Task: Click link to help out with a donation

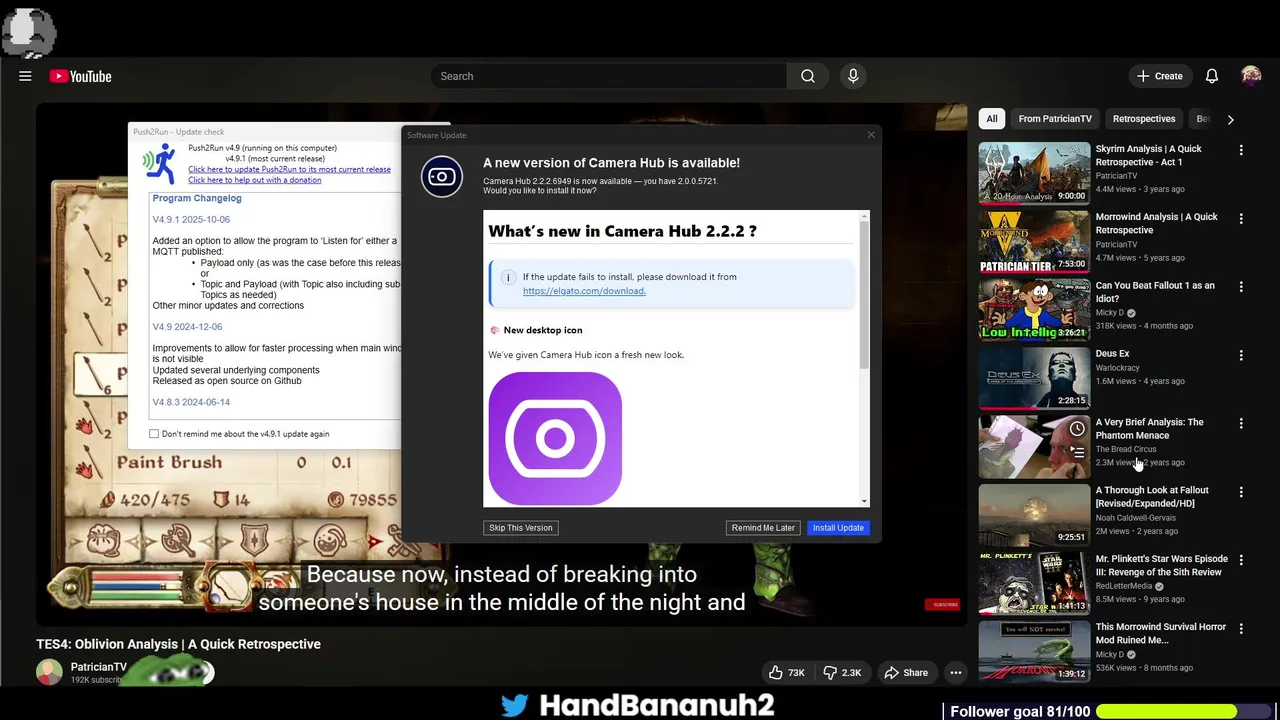Action: click(255, 180)
